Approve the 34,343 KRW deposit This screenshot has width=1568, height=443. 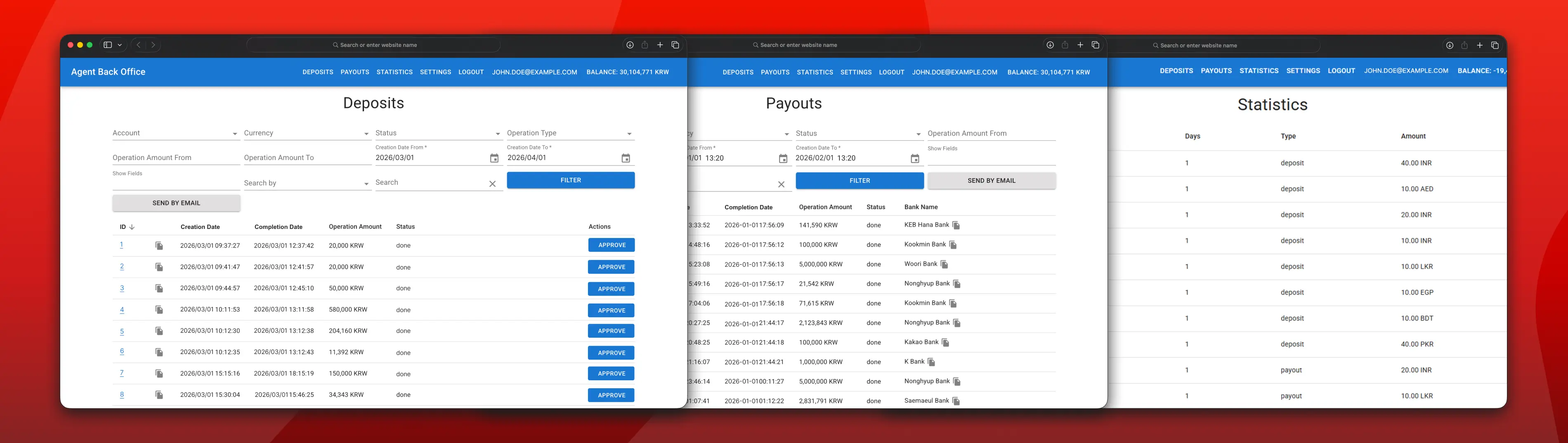coord(611,395)
